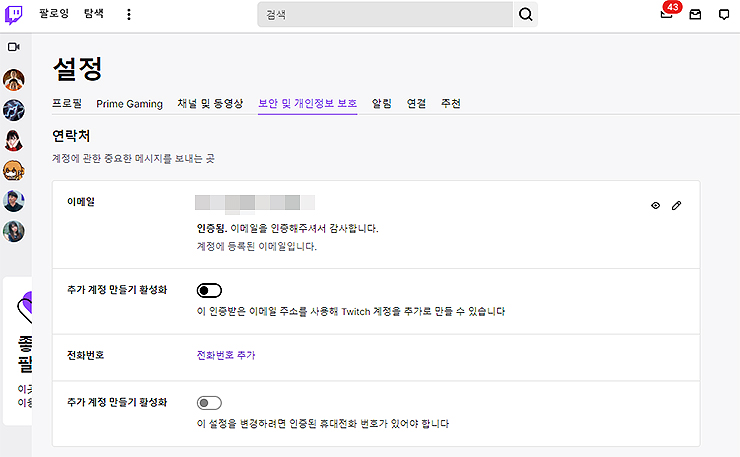Switch to the Prime Gaming tab
Image resolution: width=740 pixels, height=457 pixels.
(129, 104)
